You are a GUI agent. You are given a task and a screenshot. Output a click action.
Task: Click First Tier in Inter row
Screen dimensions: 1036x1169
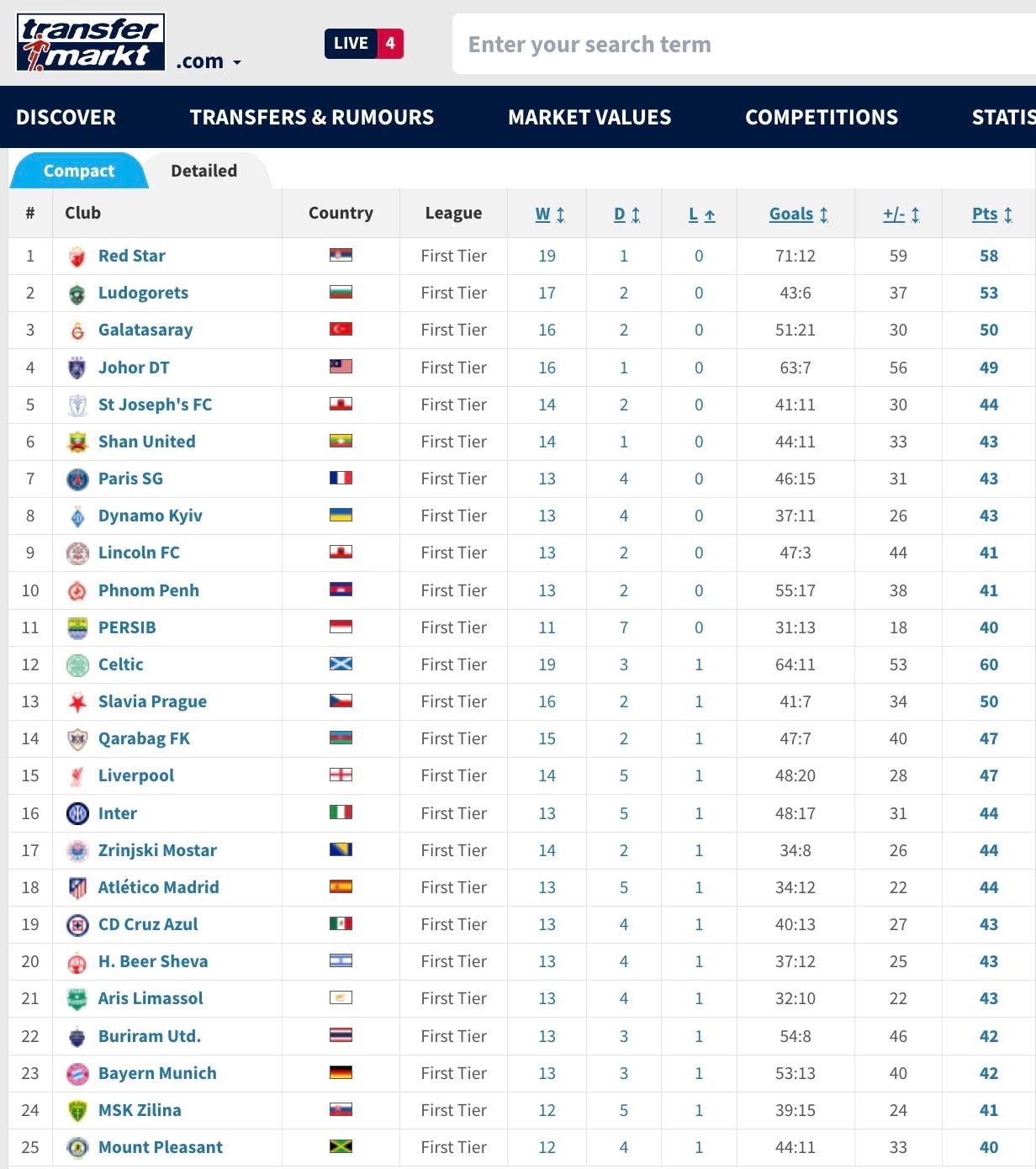click(x=454, y=813)
